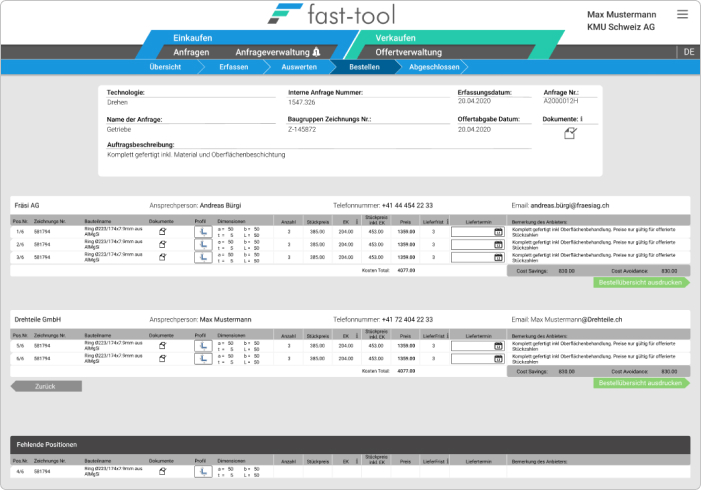701x490 pixels.
Task: Click phone number +41 44 454 22 33
Action: click(x=407, y=206)
